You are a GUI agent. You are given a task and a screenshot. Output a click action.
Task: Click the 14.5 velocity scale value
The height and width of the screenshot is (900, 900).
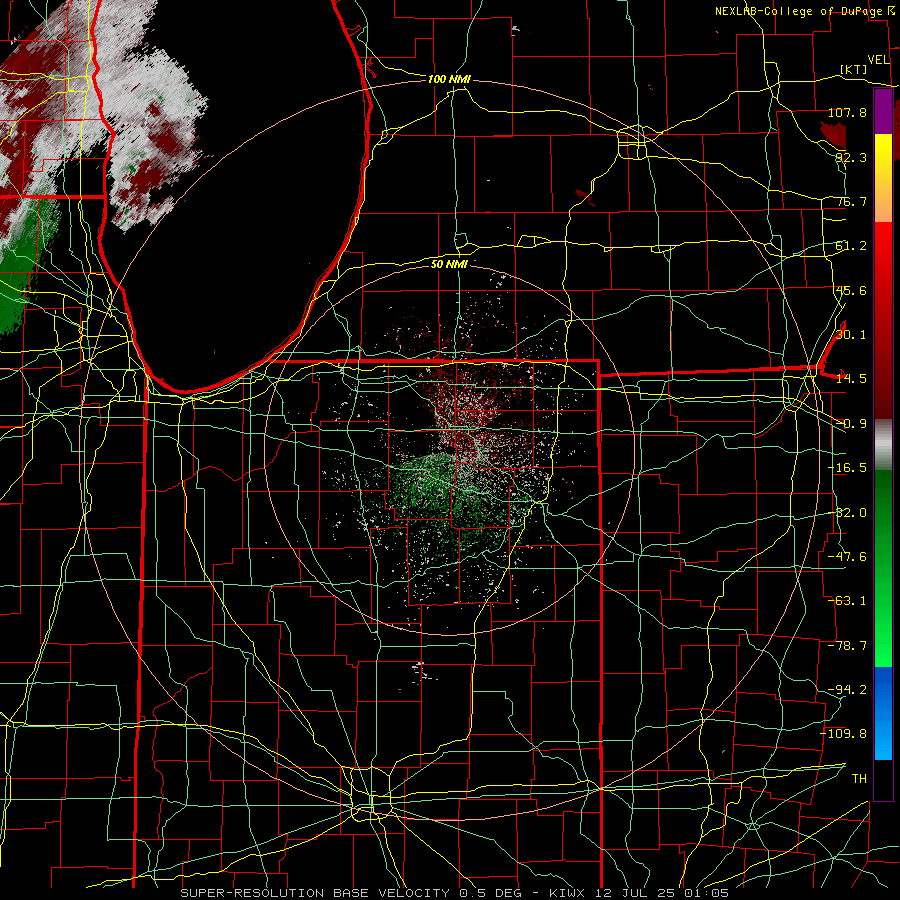pos(851,378)
